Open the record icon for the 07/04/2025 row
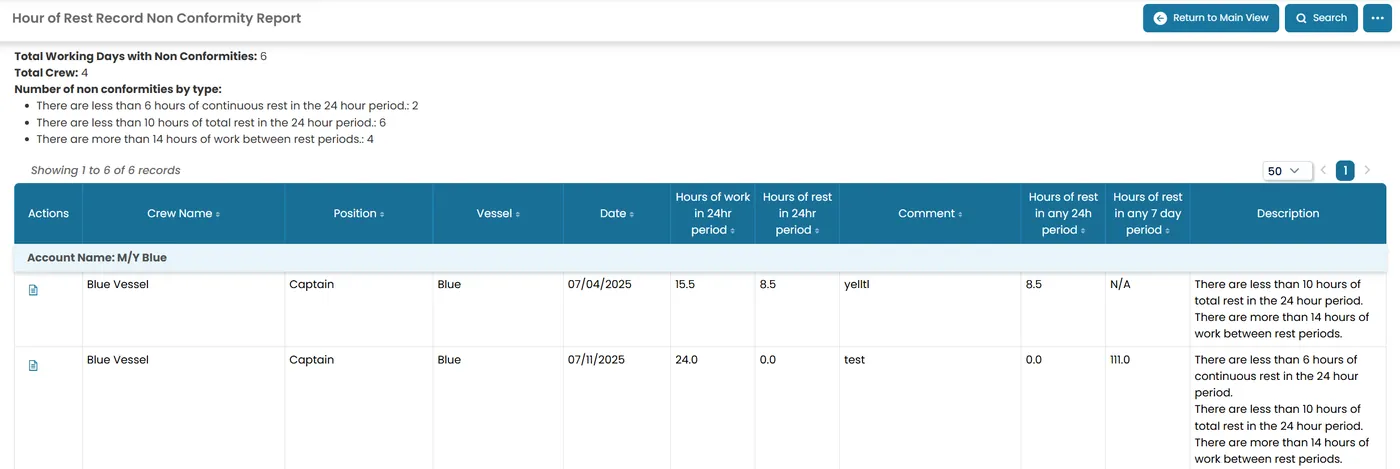The image size is (1400, 469). pyautogui.click(x=33, y=290)
